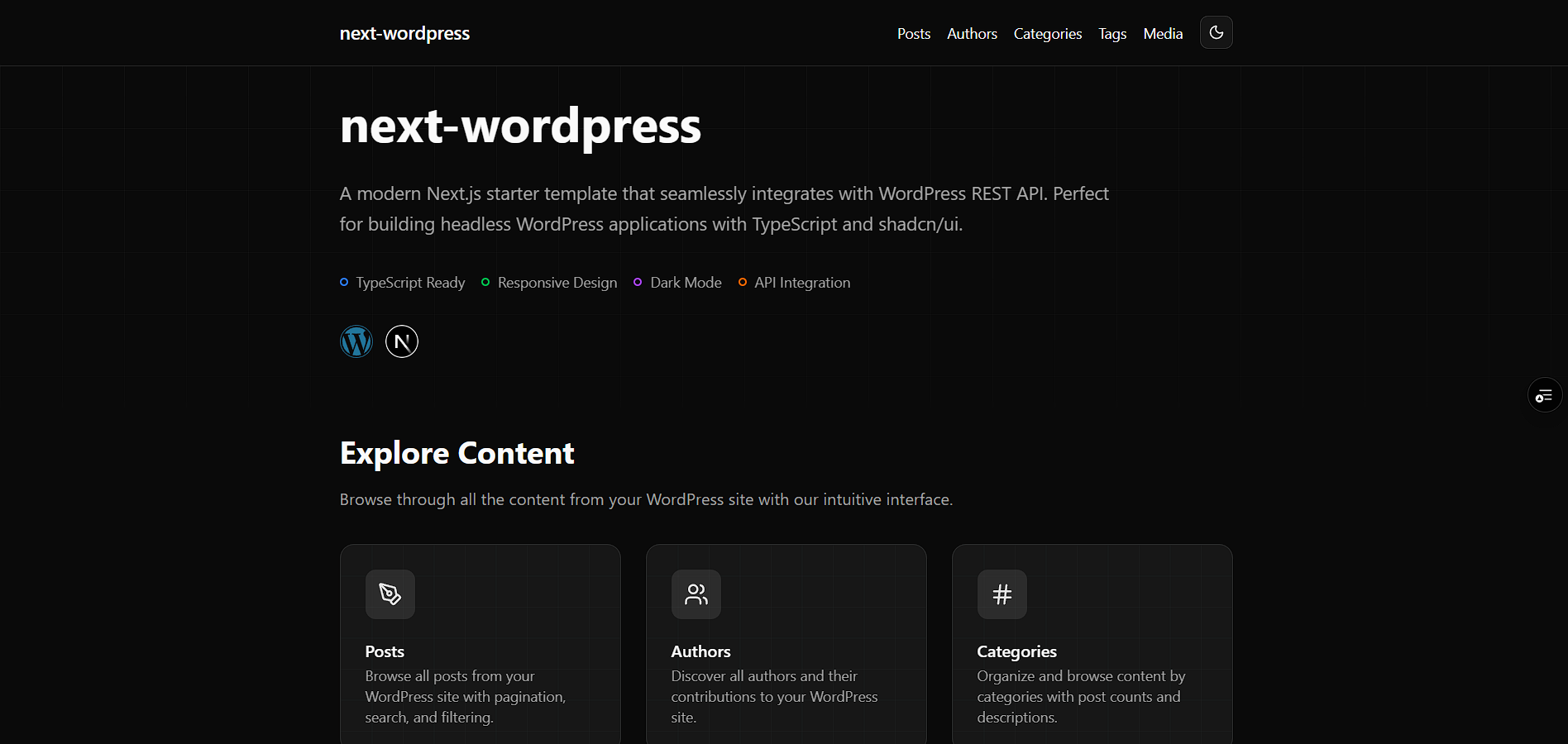Screen dimensions: 1568x744
Task: Click the Next.js logo icon
Action: coord(401,341)
